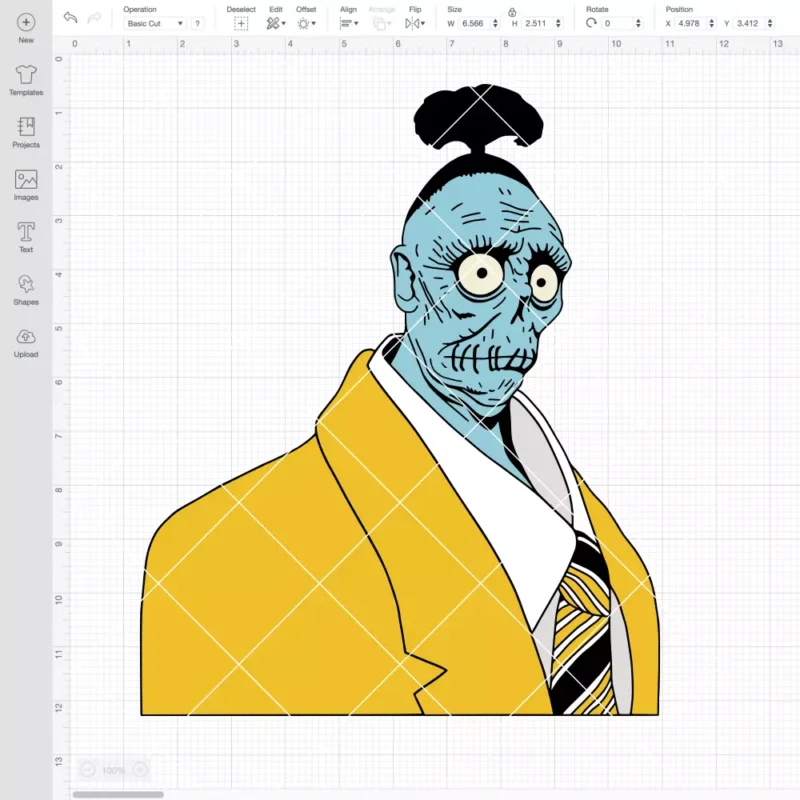Open the Flip options
The height and width of the screenshot is (800, 800).
click(415, 23)
